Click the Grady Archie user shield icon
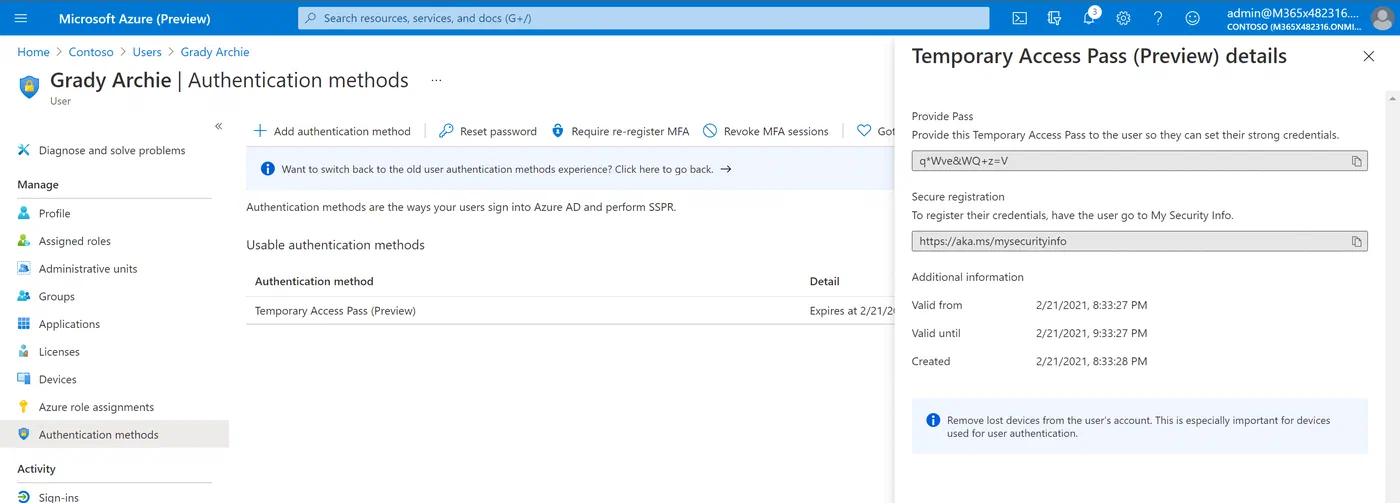 pos(29,87)
